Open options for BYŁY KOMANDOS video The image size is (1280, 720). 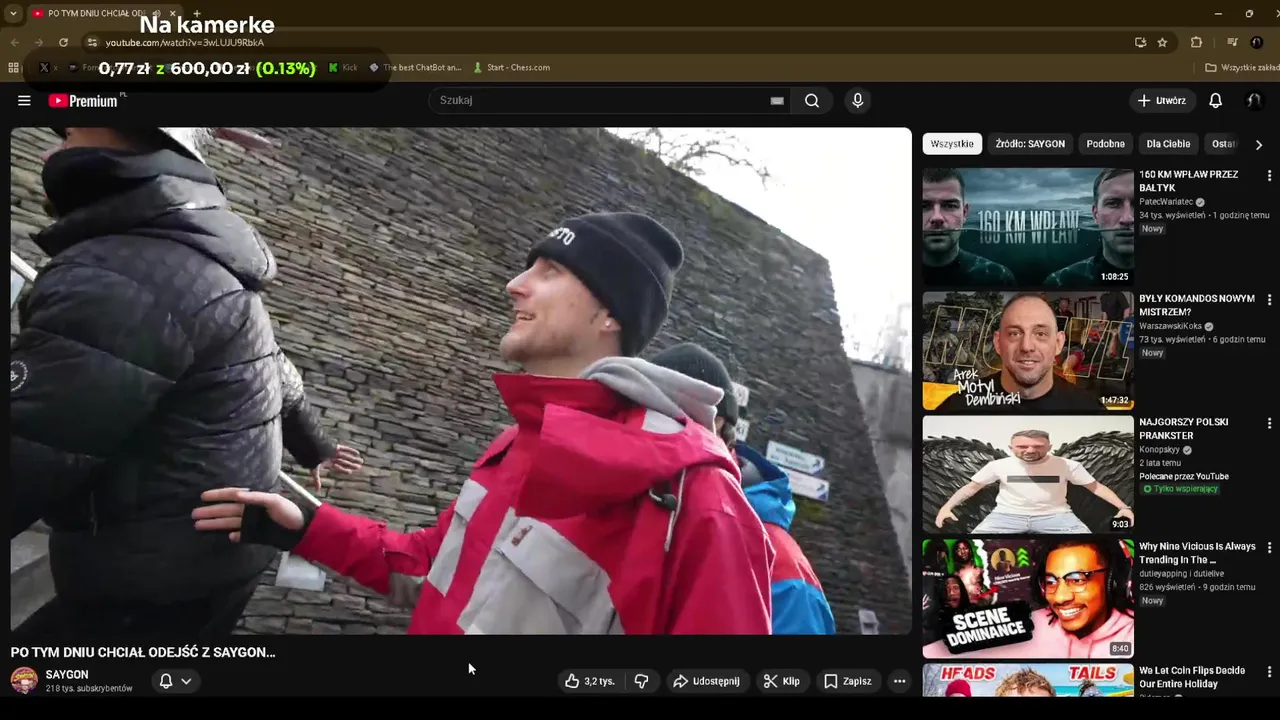click(1269, 299)
